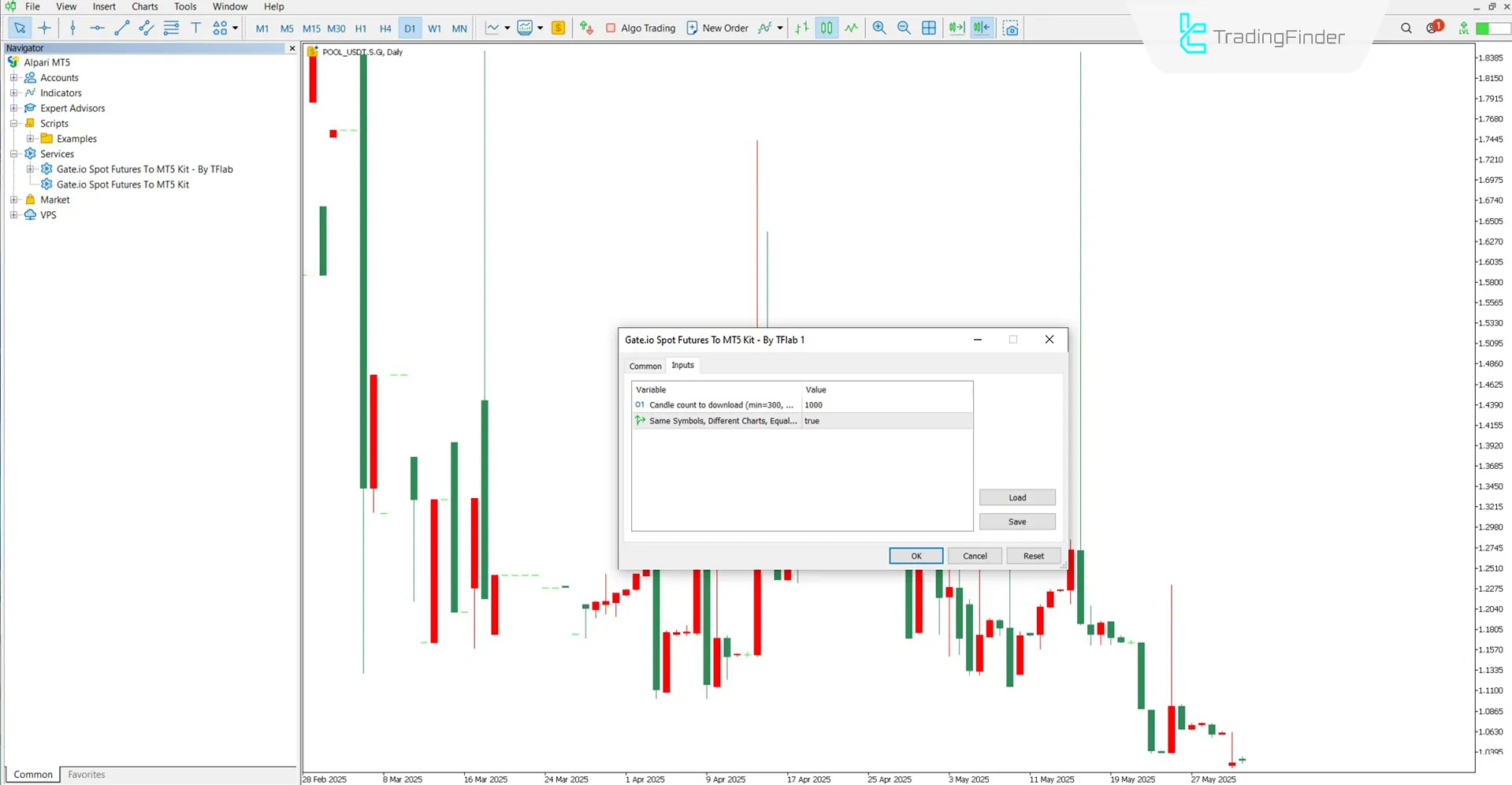The height and width of the screenshot is (785, 1512).
Task: Select the Vertical Line drawing tool
Action: tap(72, 28)
